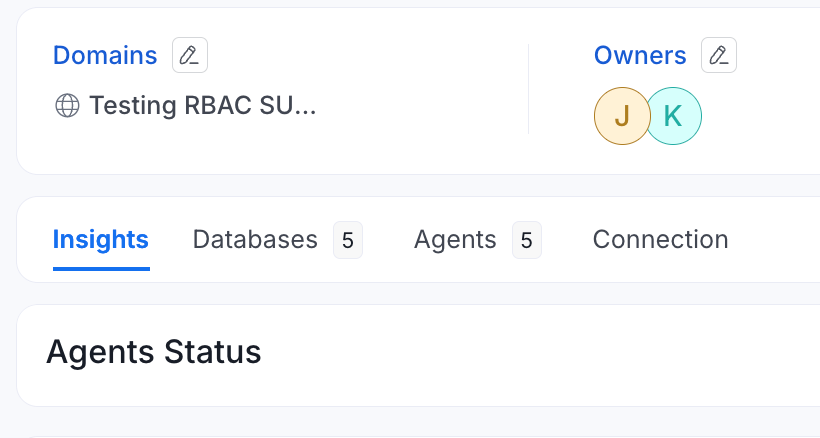Click the Owners heading link
The image size is (820, 438).
tap(640, 55)
